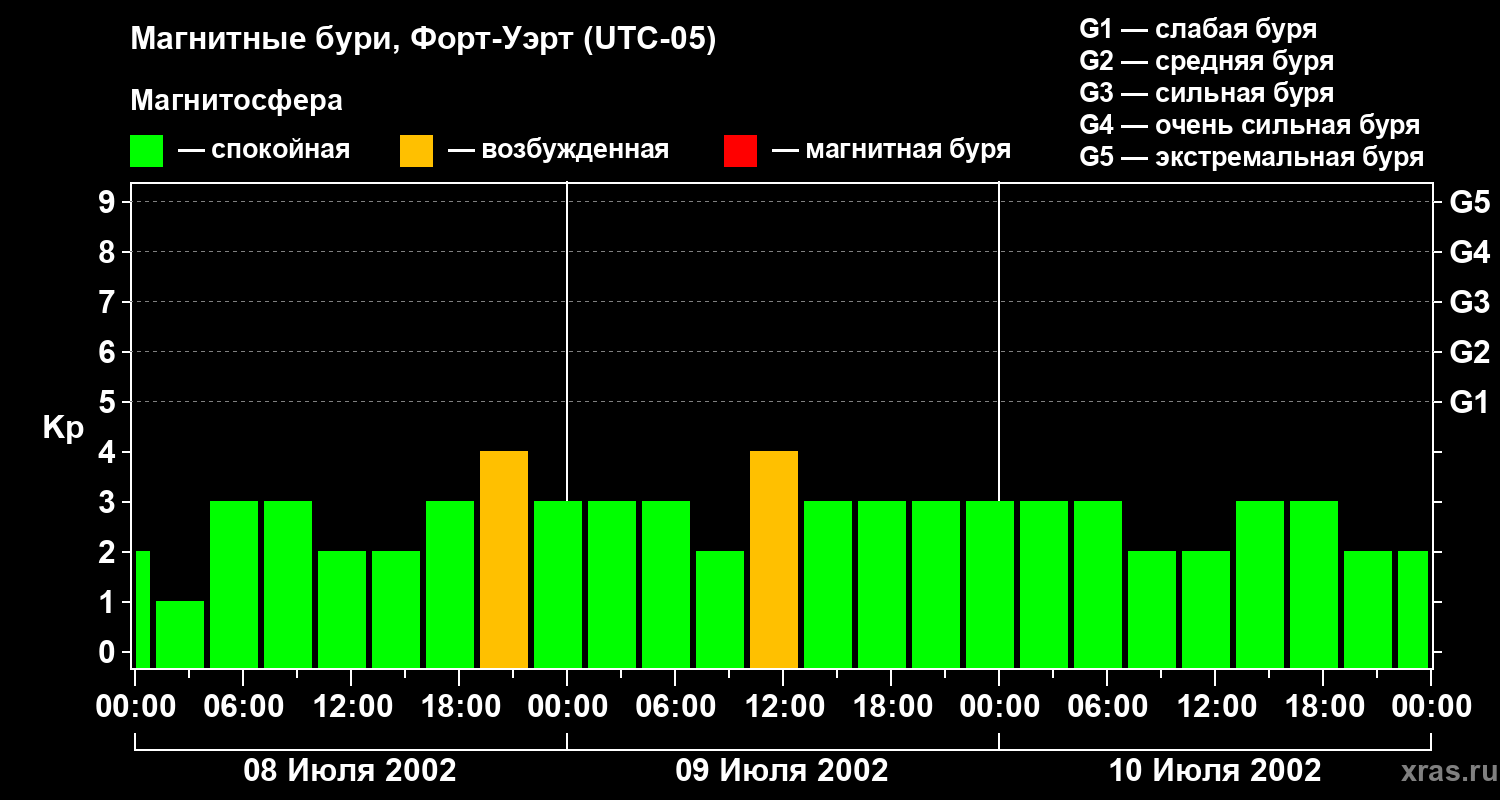Select the chart title 'Магнитные бури, Форт-Уэрт (UTC-05)'
Image resolution: width=1500 pixels, height=800 pixels.
pos(423,40)
